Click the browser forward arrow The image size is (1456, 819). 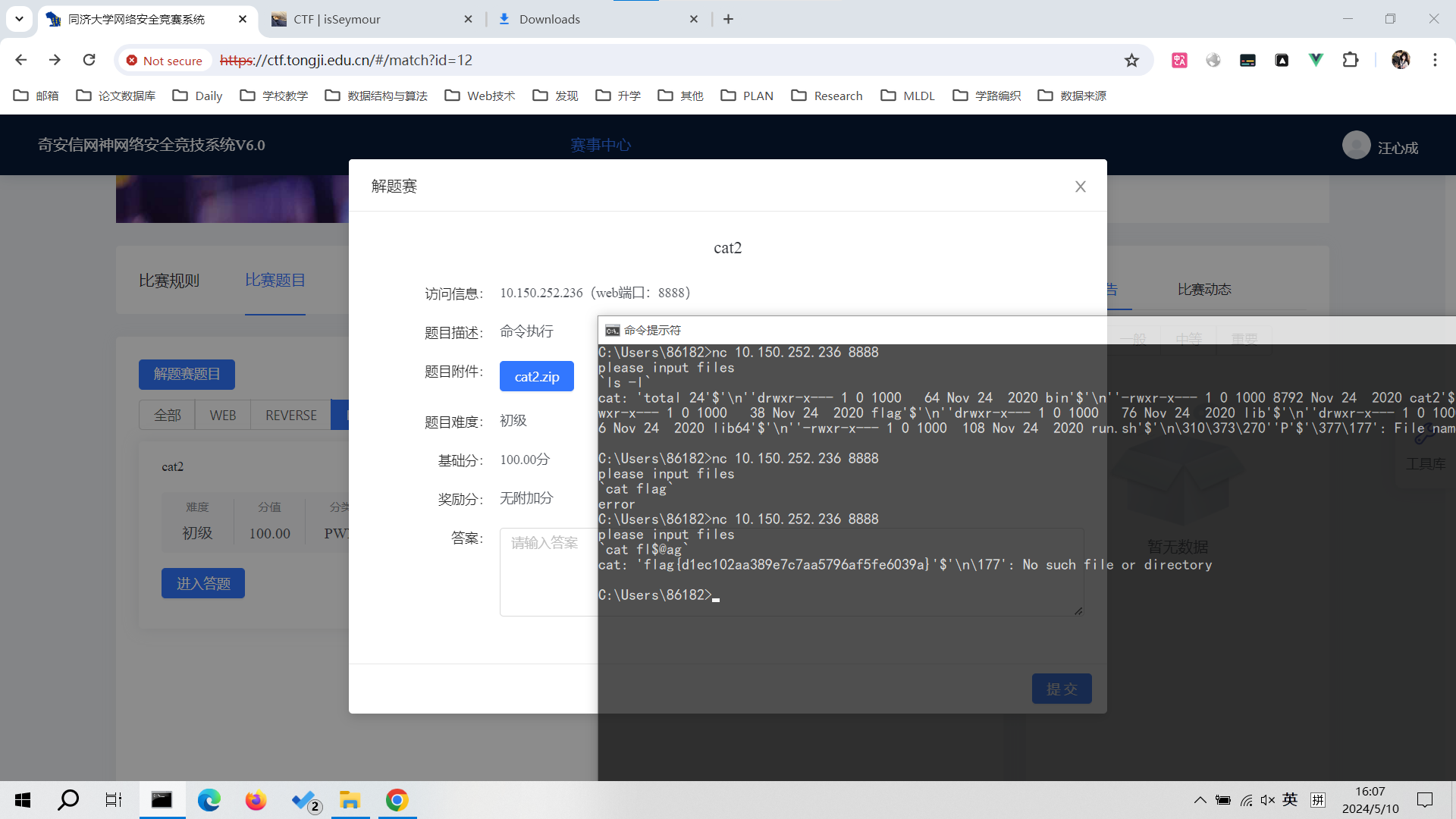tap(55, 60)
